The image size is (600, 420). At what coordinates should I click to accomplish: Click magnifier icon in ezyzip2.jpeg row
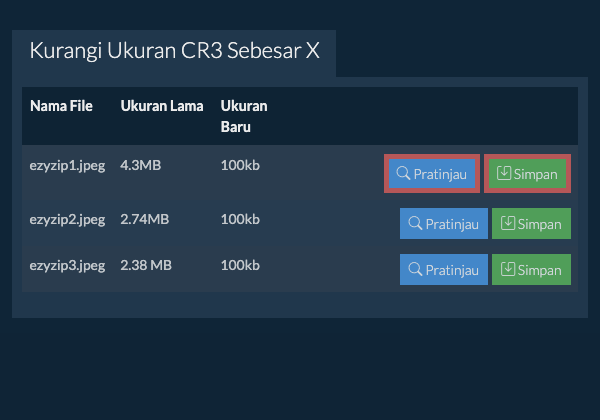click(416, 224)
